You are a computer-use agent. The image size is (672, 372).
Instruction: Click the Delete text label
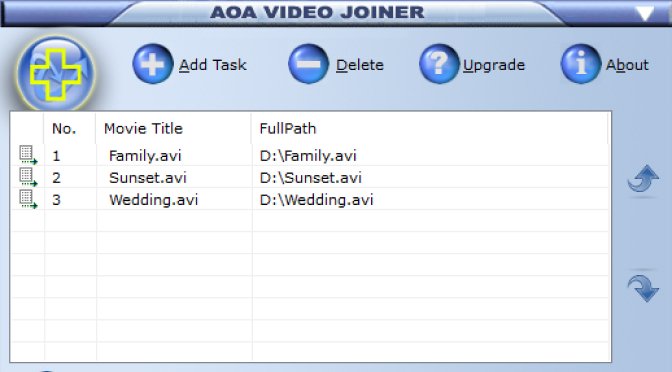(360, 65)
